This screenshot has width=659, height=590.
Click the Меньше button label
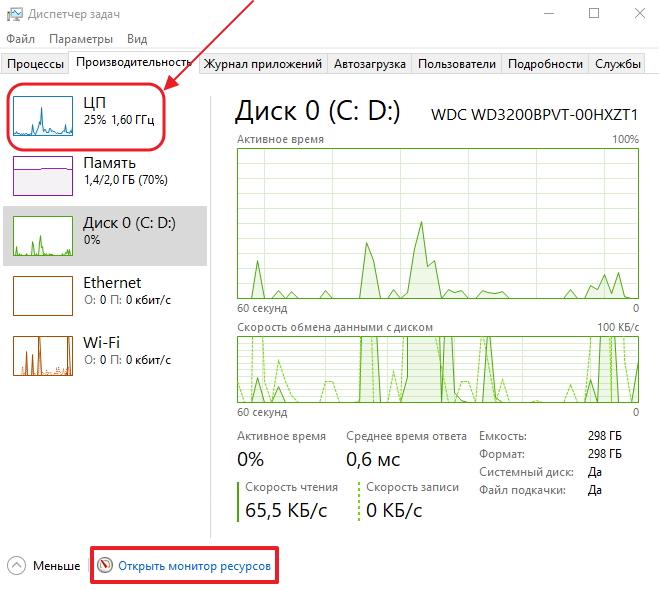[x=56, y=566]
